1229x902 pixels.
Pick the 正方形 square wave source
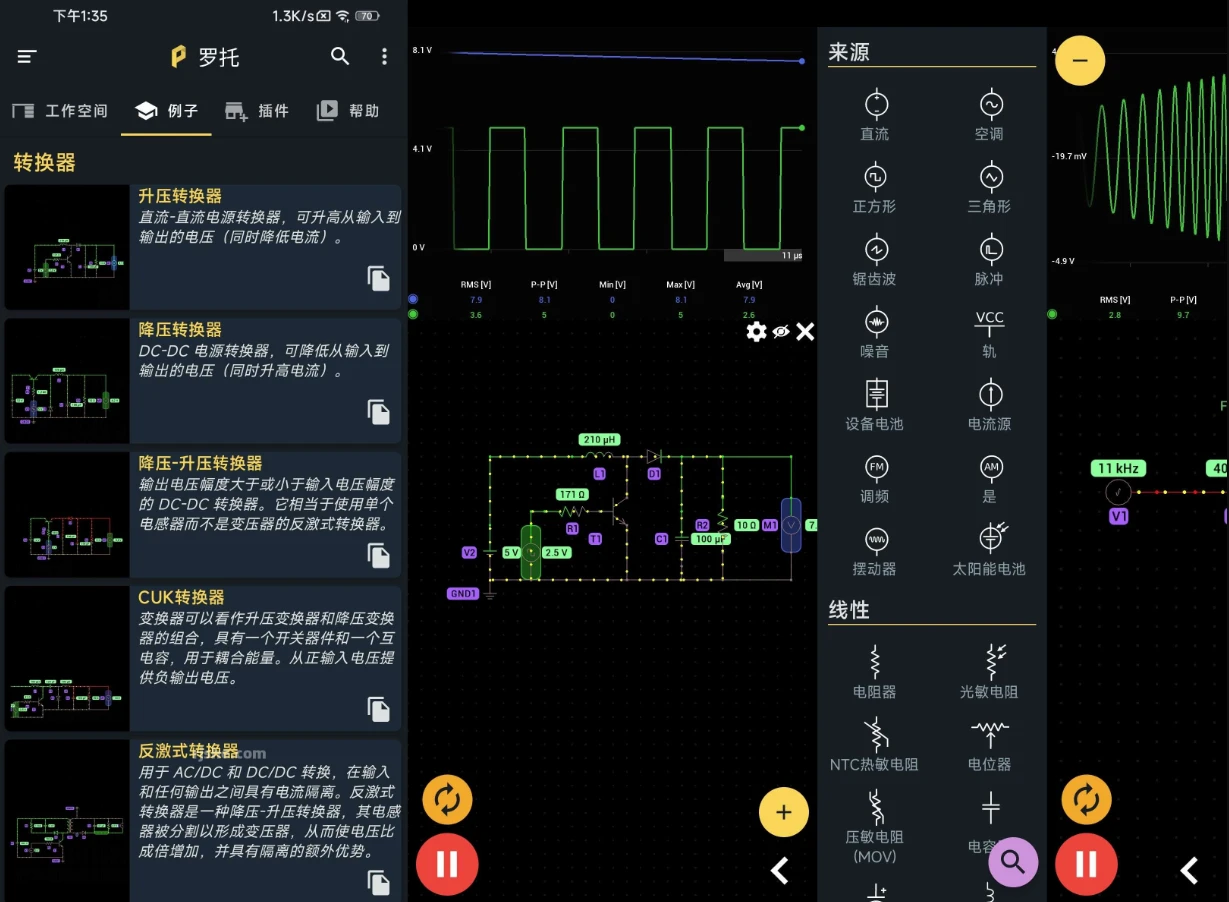[875, 188]
